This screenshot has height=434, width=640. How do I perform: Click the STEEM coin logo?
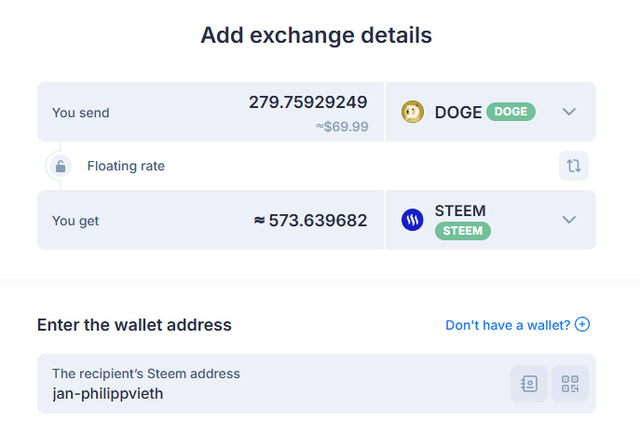click(413, 220)
